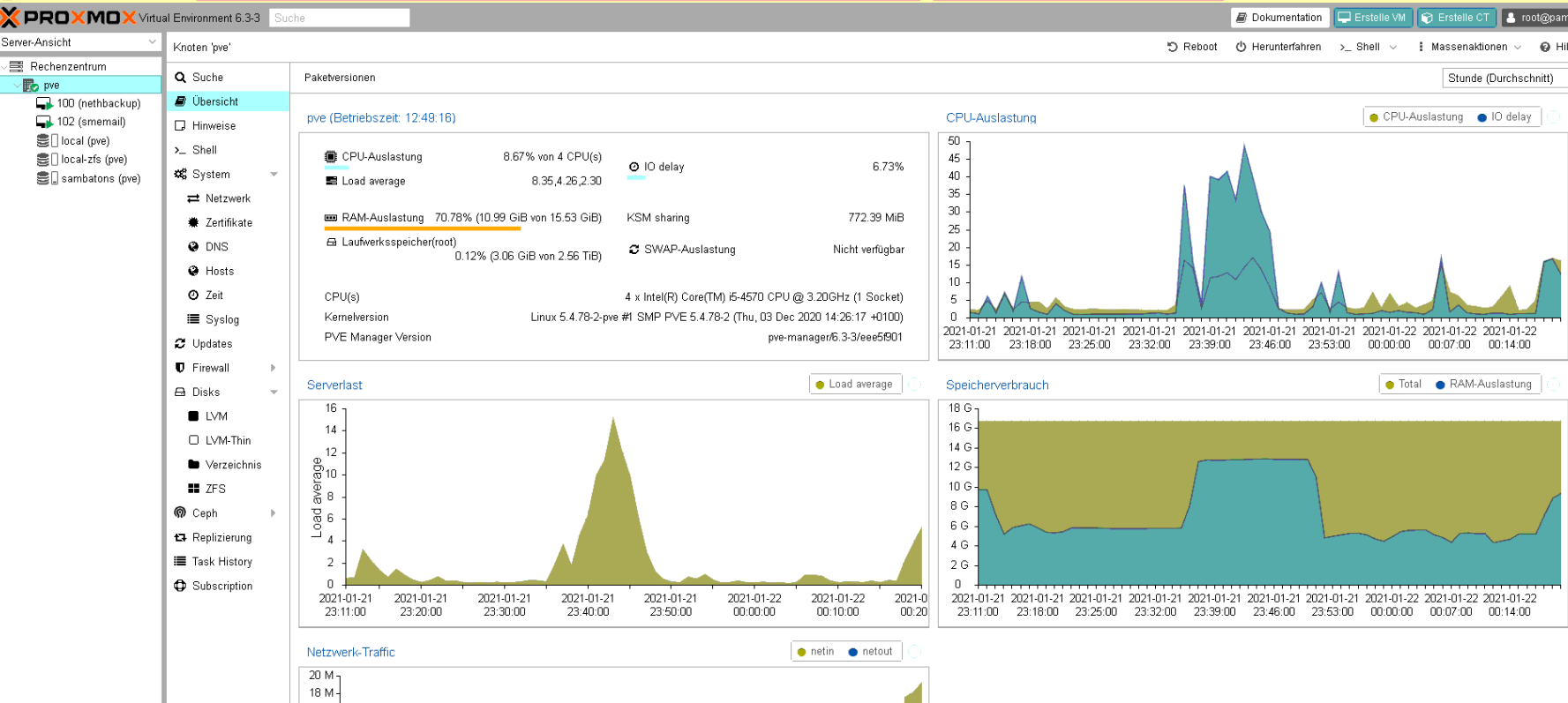Select the Übersicht menu entry
1568x703 pixels.
pos(229,101)
